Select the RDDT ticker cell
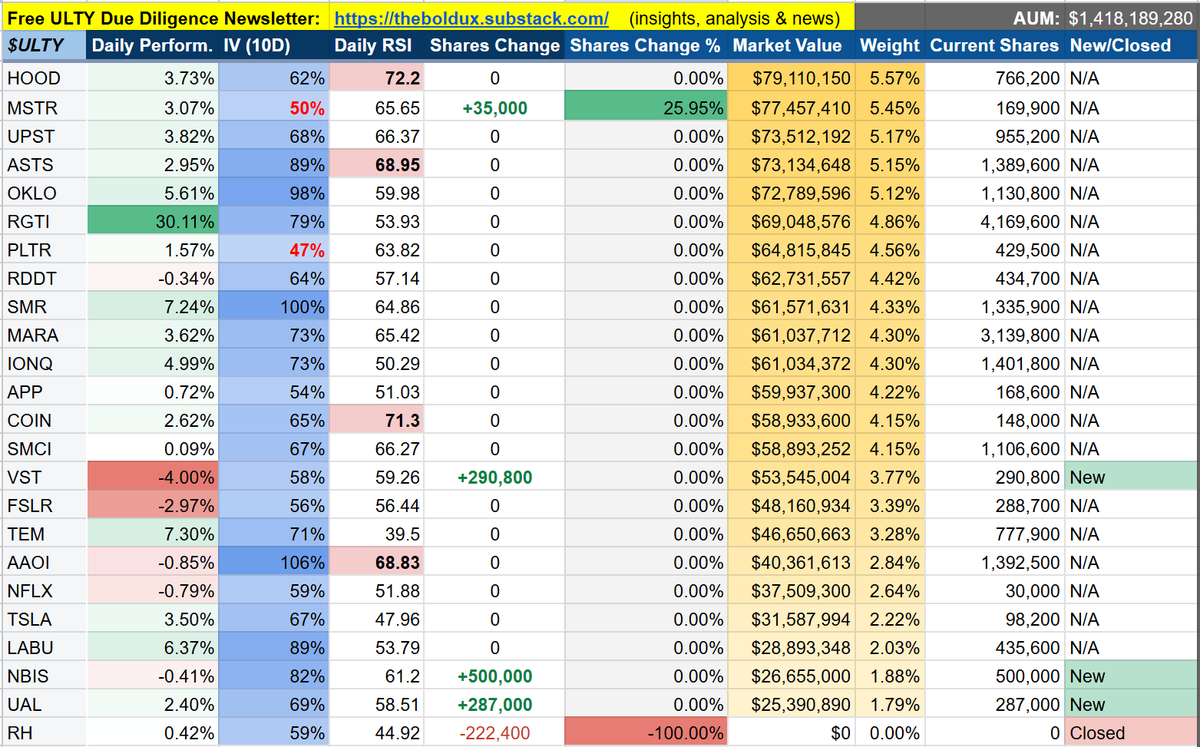Image resolution: width=1200 pixels, height=747 pixels. 43,278
